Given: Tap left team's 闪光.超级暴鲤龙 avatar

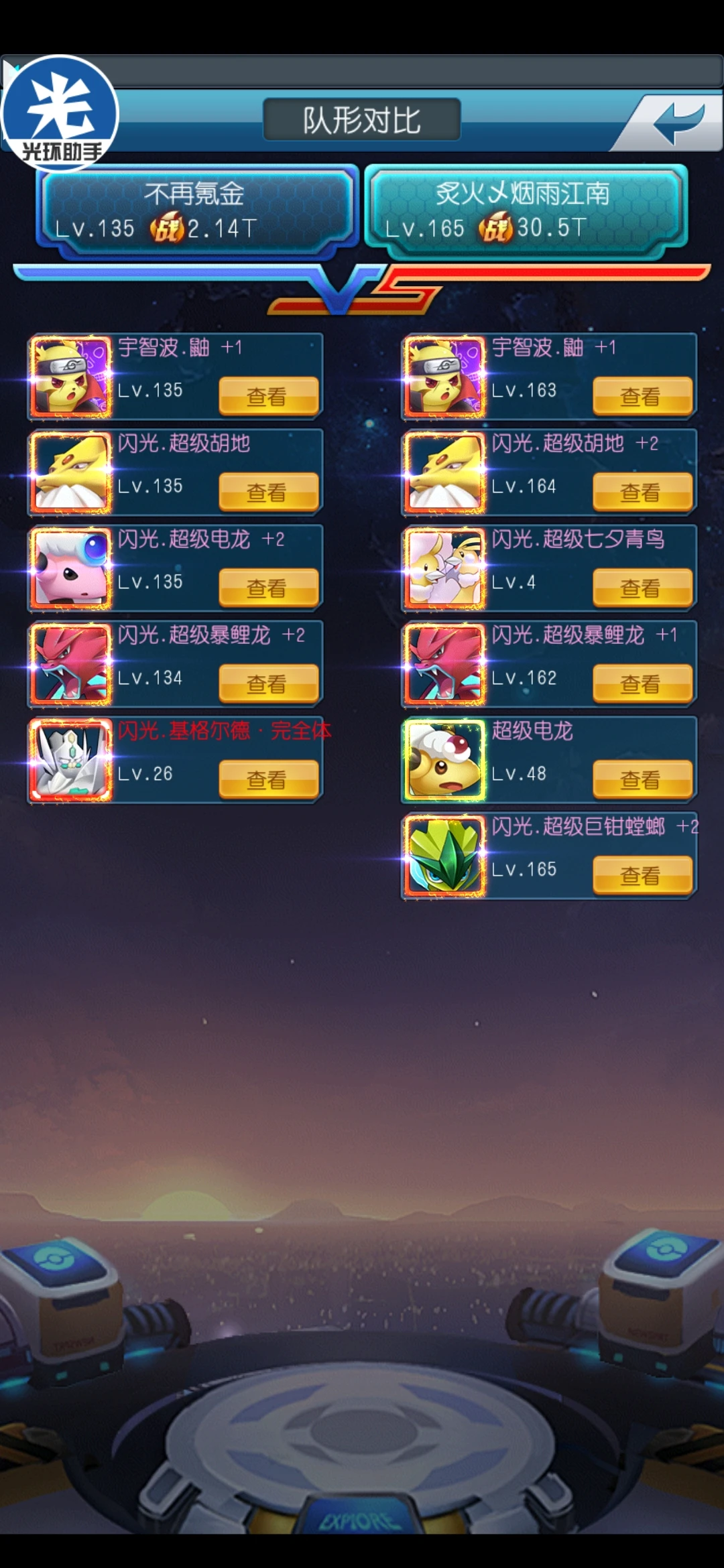Looking at the screenshot, I should pyautogui.click(x=70, y=664).
